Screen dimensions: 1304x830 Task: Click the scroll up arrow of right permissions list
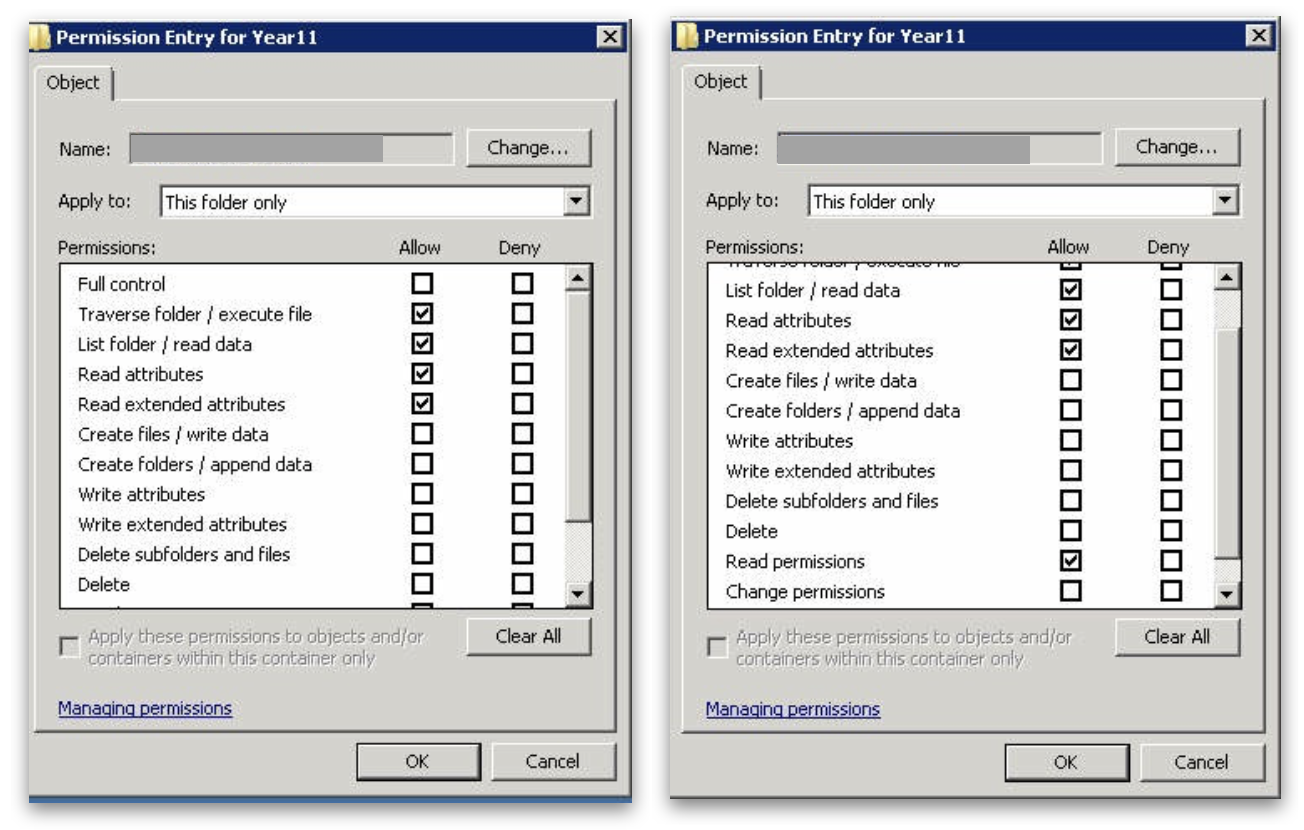pyautogui.click(x=1228, y=277)
